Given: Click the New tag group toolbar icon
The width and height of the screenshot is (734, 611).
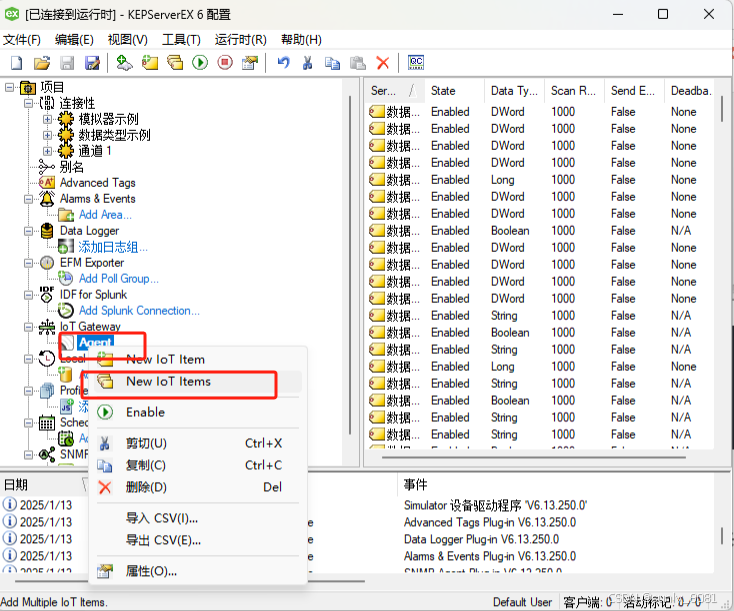Looking at the screenshot, I should click(x=150, y=63).
